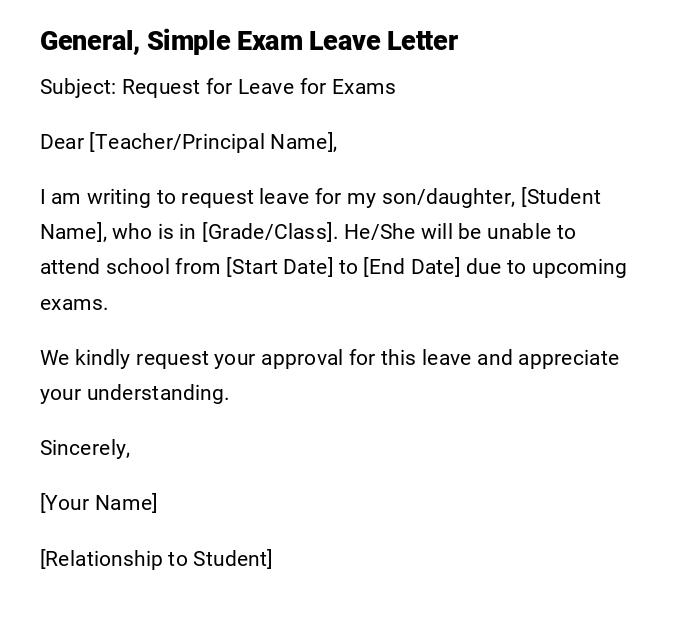Image resolution: width=700 pixels, height=621 pixels.
Task: Click the word 'Dear' in the salutation
Action: (62, 142)
